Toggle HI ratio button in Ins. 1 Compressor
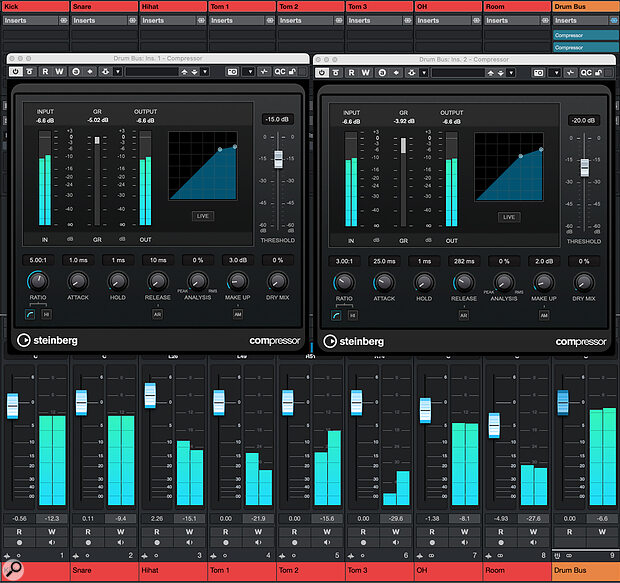Viewport: 620px width, 583px height. [x=46, y=314]
